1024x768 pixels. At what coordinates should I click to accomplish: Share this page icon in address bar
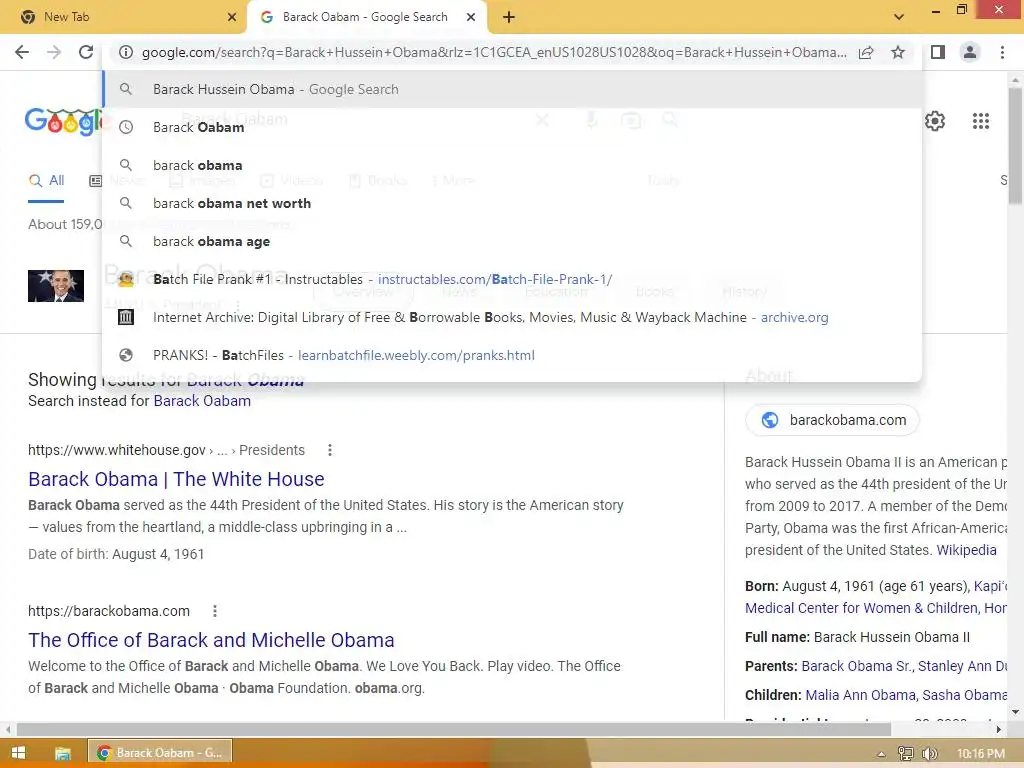[866, 52]
